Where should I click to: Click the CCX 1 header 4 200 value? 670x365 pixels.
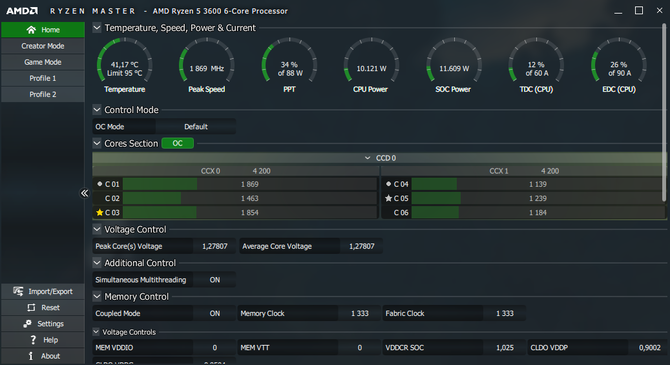(550, 171)
